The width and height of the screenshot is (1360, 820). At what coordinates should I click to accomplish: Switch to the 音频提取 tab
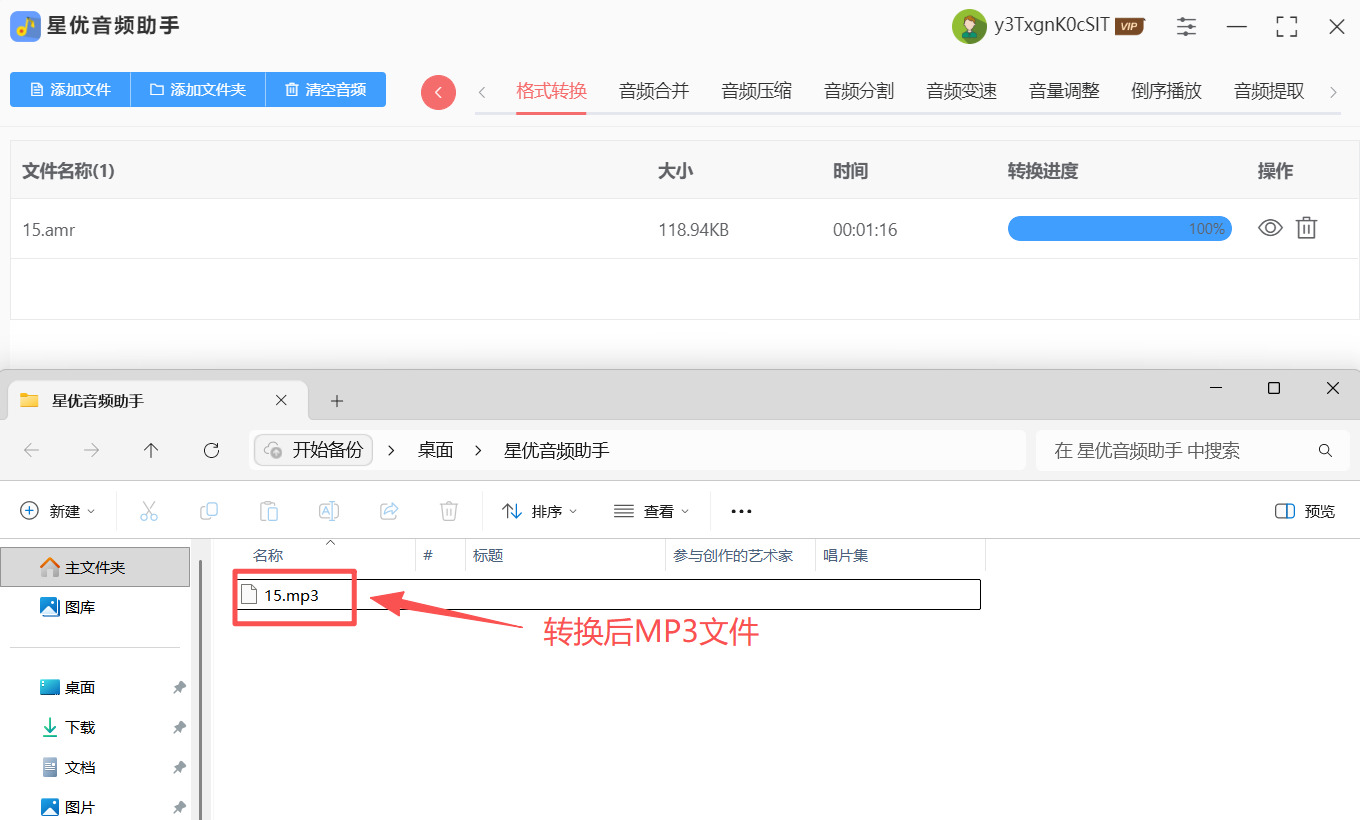point(1269,92)
